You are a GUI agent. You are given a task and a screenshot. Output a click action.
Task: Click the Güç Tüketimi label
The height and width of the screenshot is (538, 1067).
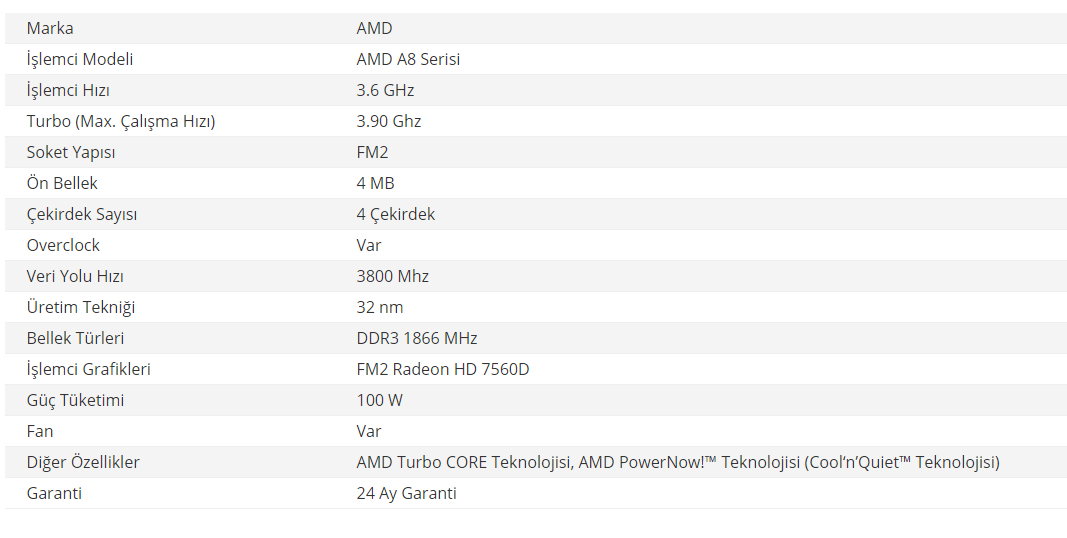[76, 400]
